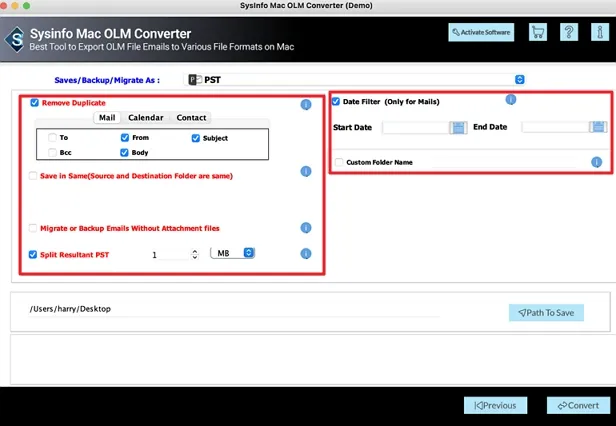Viewport: 616px width, 426px height.
Task: Show info for Split Resultant PST
Action: tap(306, 254)
